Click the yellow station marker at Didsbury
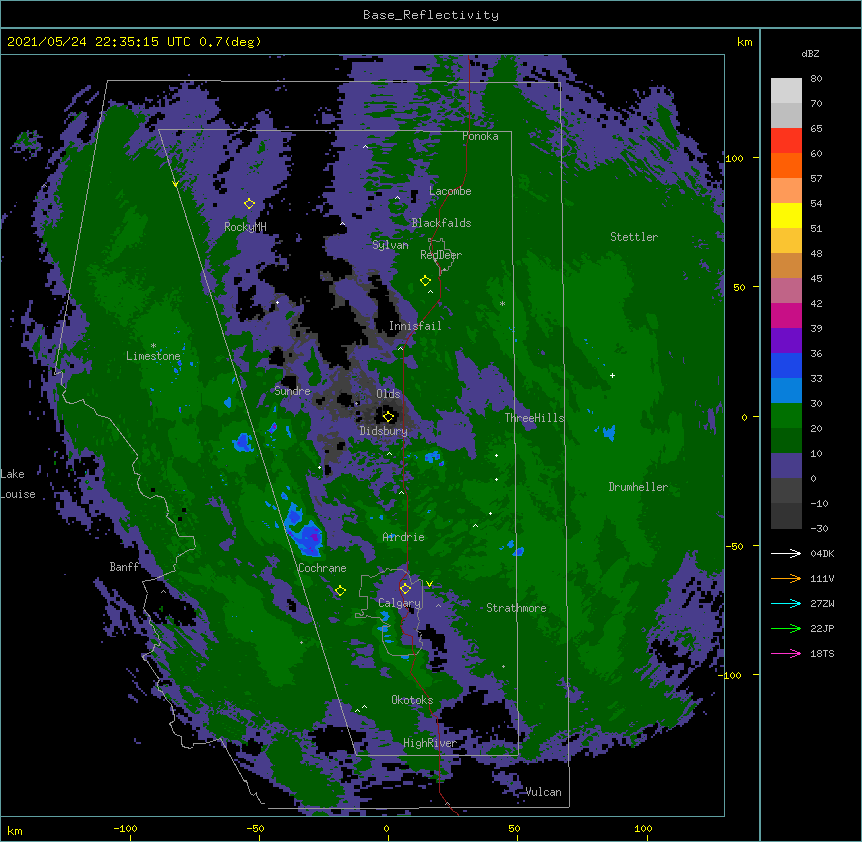This screenshot has height=842, width=862. tap(389, 416)
